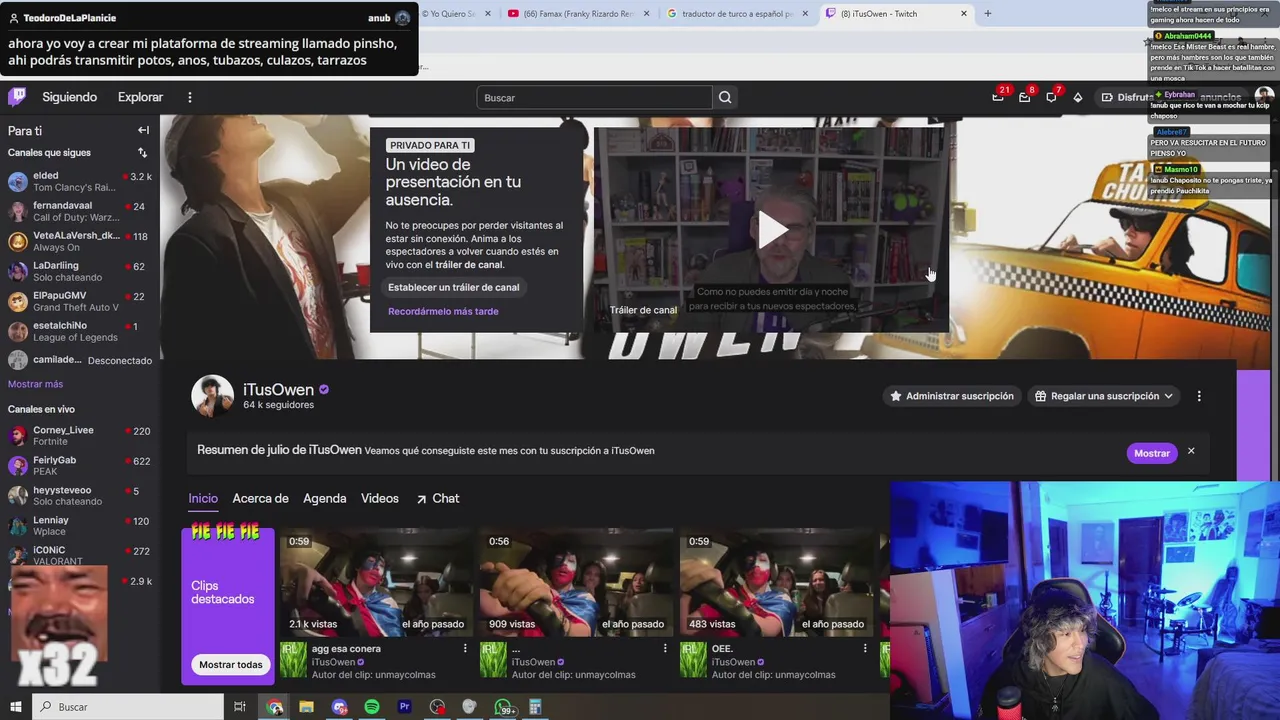Open Corney_Livee channel in sidebar
Viewport: 1280px width, 720px height.
(x=80, y=436)
